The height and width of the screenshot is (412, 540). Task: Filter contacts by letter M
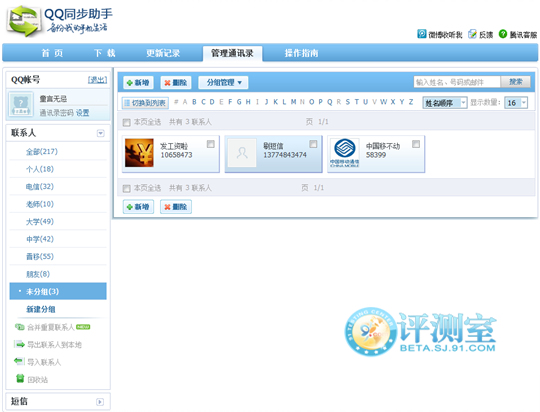[293, 102]
